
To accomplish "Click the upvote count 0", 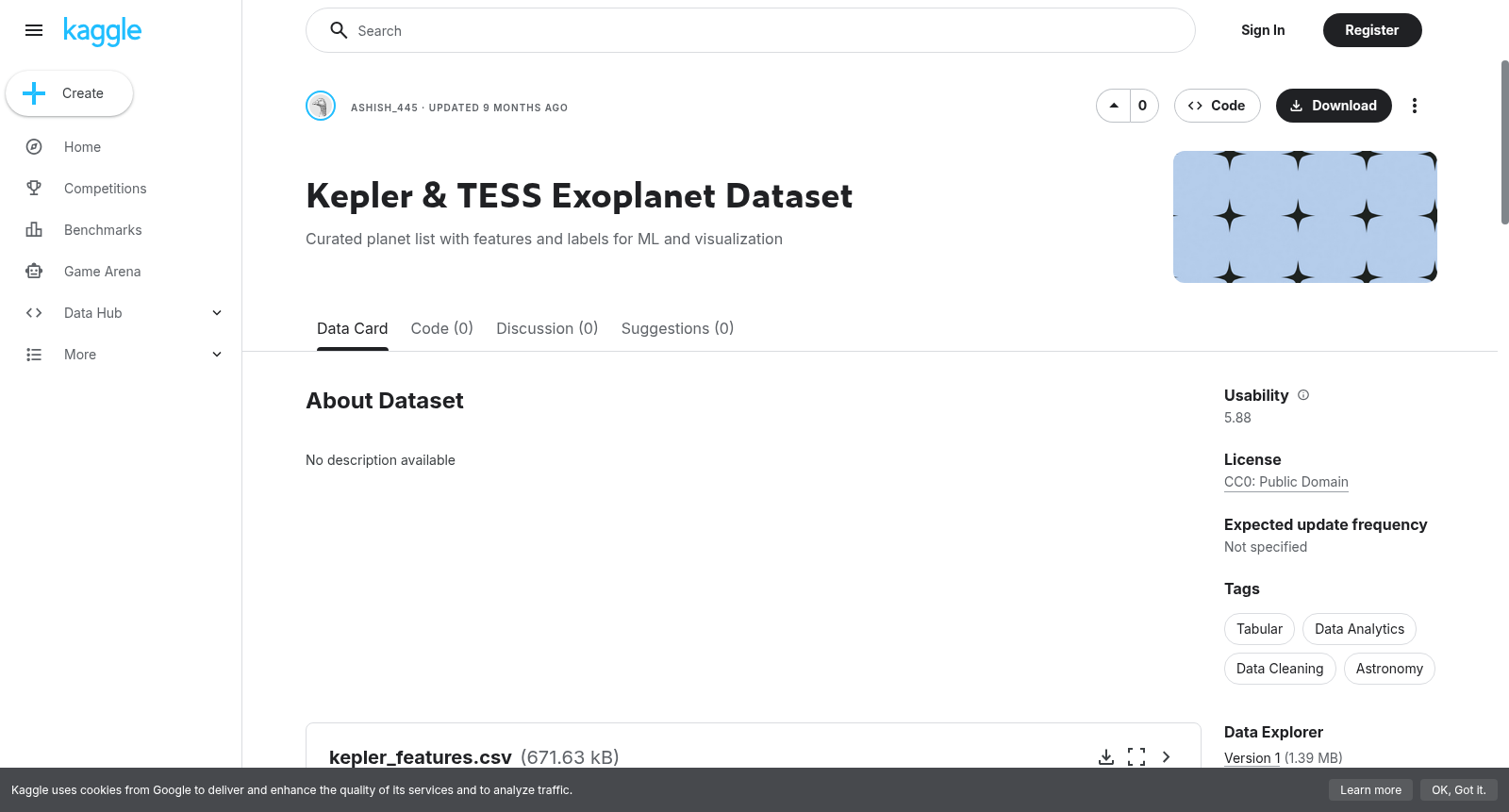I will (1143, 106).
